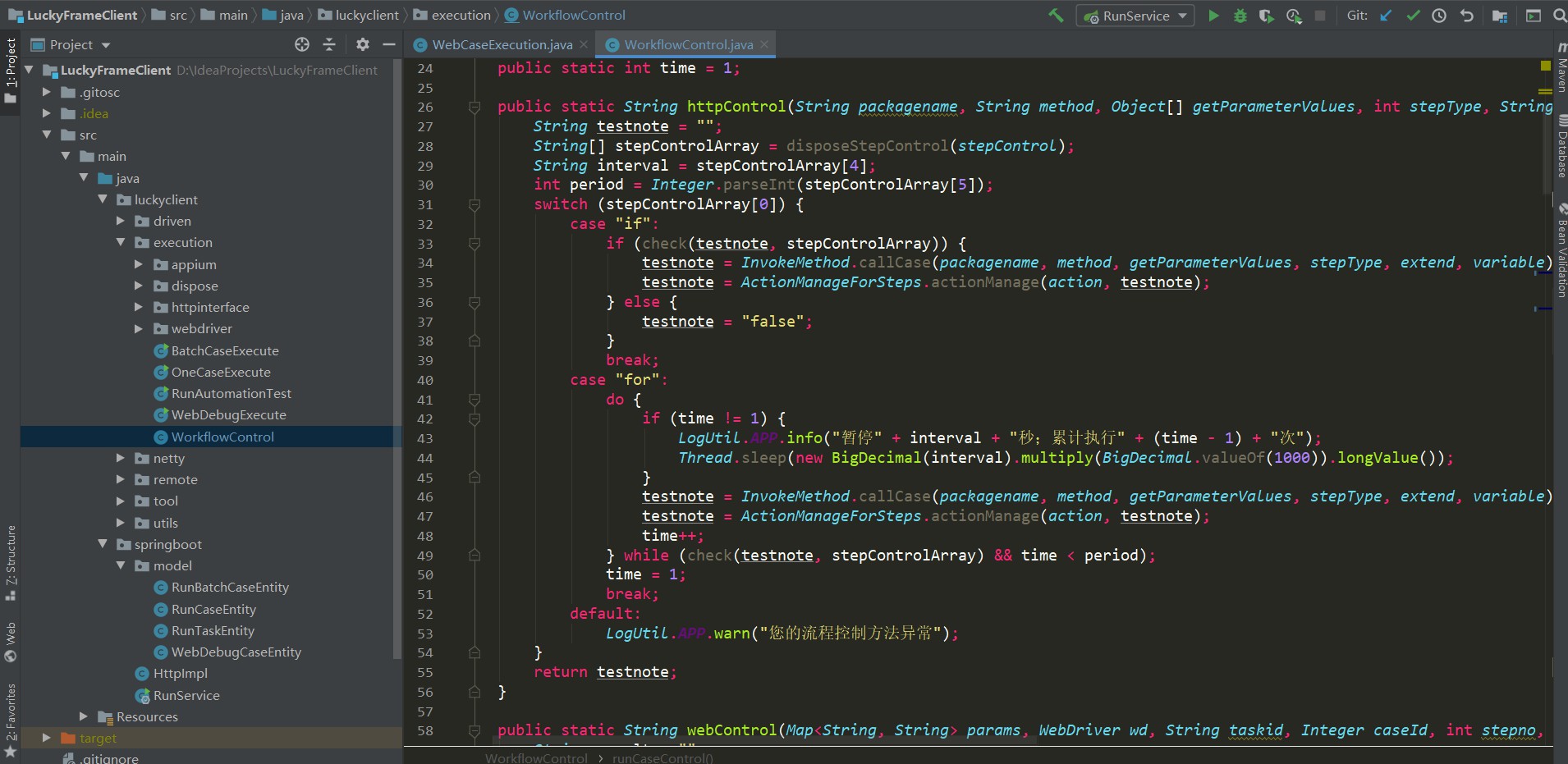Open Project Structure from the folder icon
This screenshot has width=1568, height=764.
click(x=1500, y=16)
